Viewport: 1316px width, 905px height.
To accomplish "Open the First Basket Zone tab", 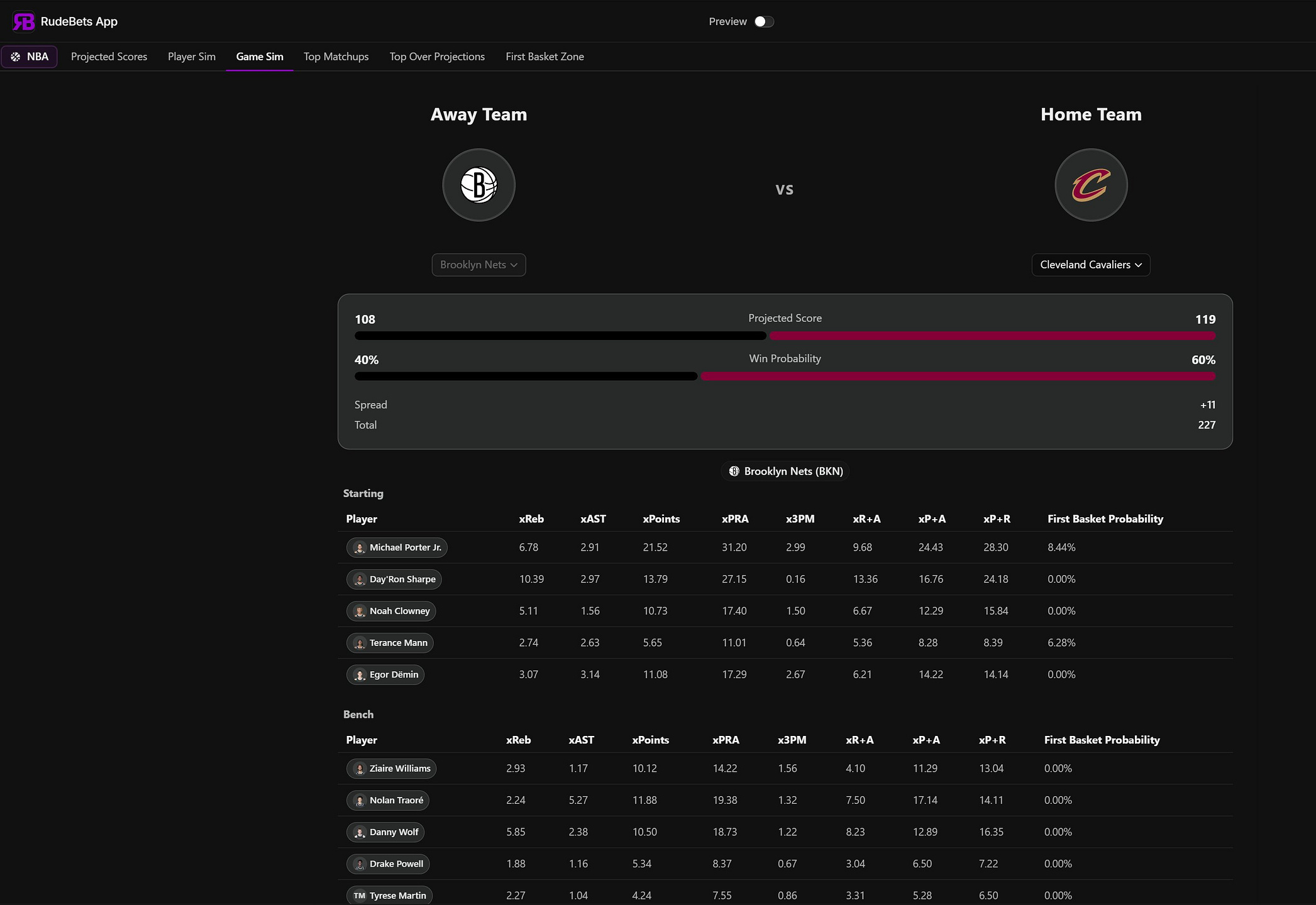I will click(545, 57).
